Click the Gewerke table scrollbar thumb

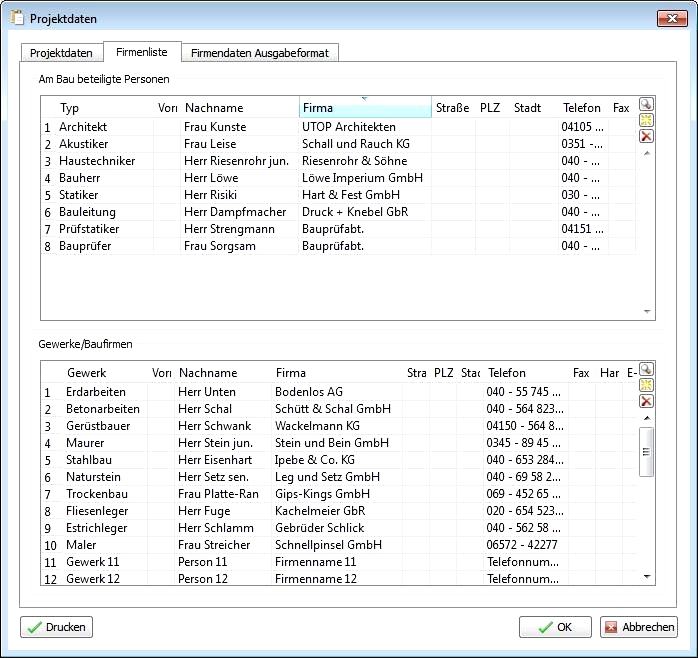(646, 452)
